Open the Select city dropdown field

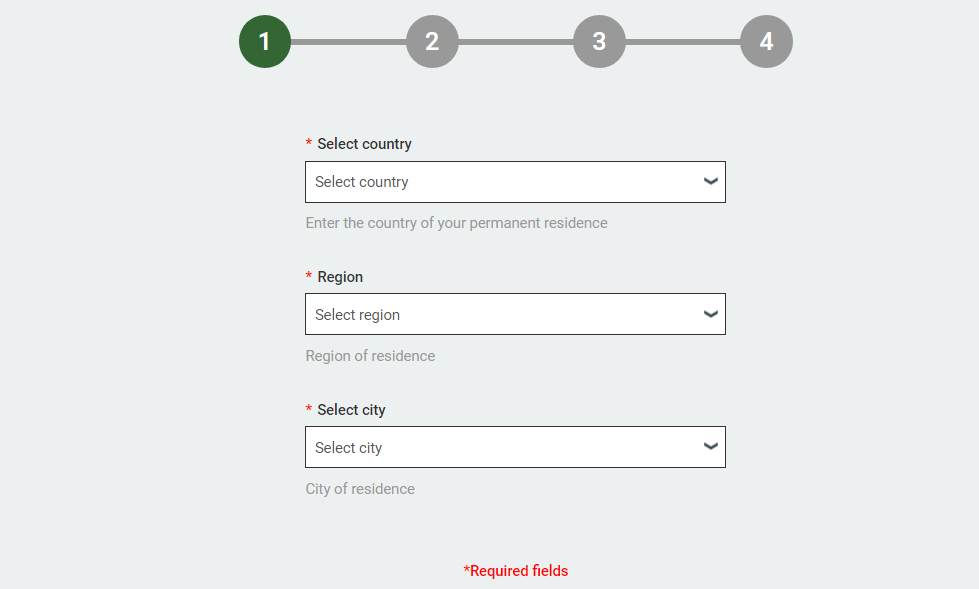(x=500, y=448)
